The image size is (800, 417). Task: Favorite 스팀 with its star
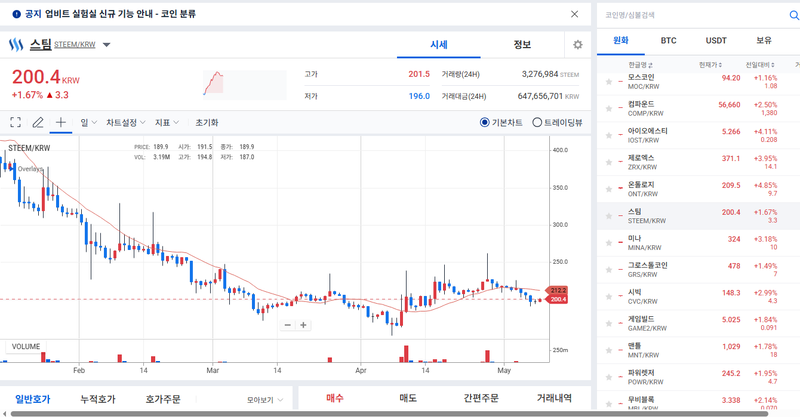click(x=609, y=216)
